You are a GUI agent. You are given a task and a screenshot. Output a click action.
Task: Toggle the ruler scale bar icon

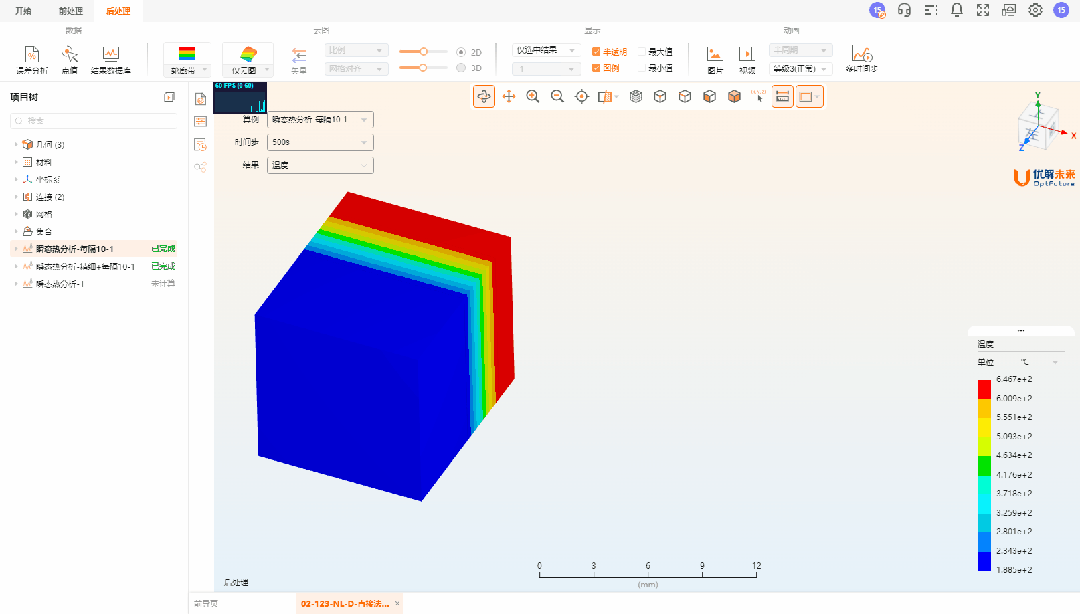[782, 96]
